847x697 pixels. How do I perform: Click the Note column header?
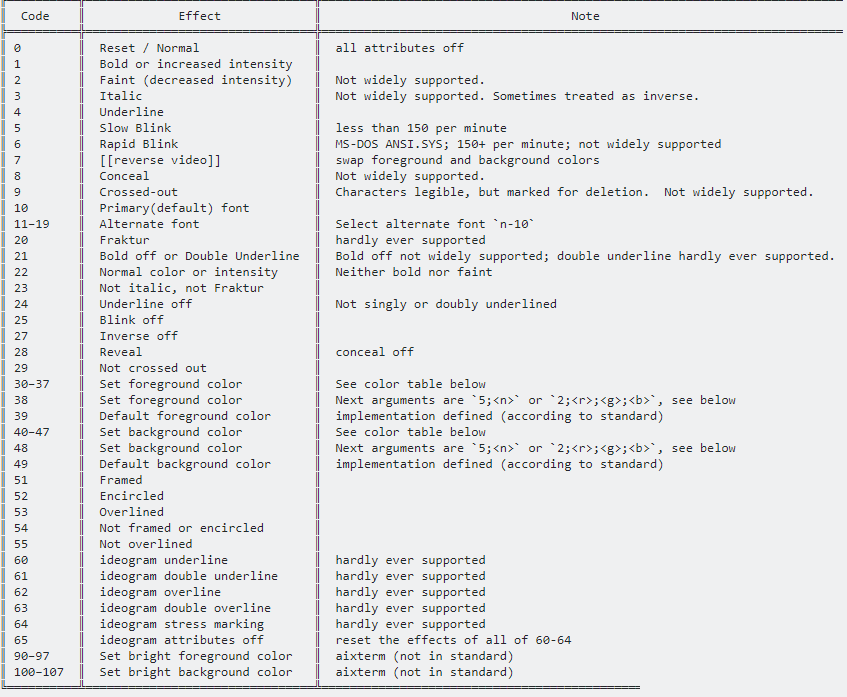click(x=585, y=16)
